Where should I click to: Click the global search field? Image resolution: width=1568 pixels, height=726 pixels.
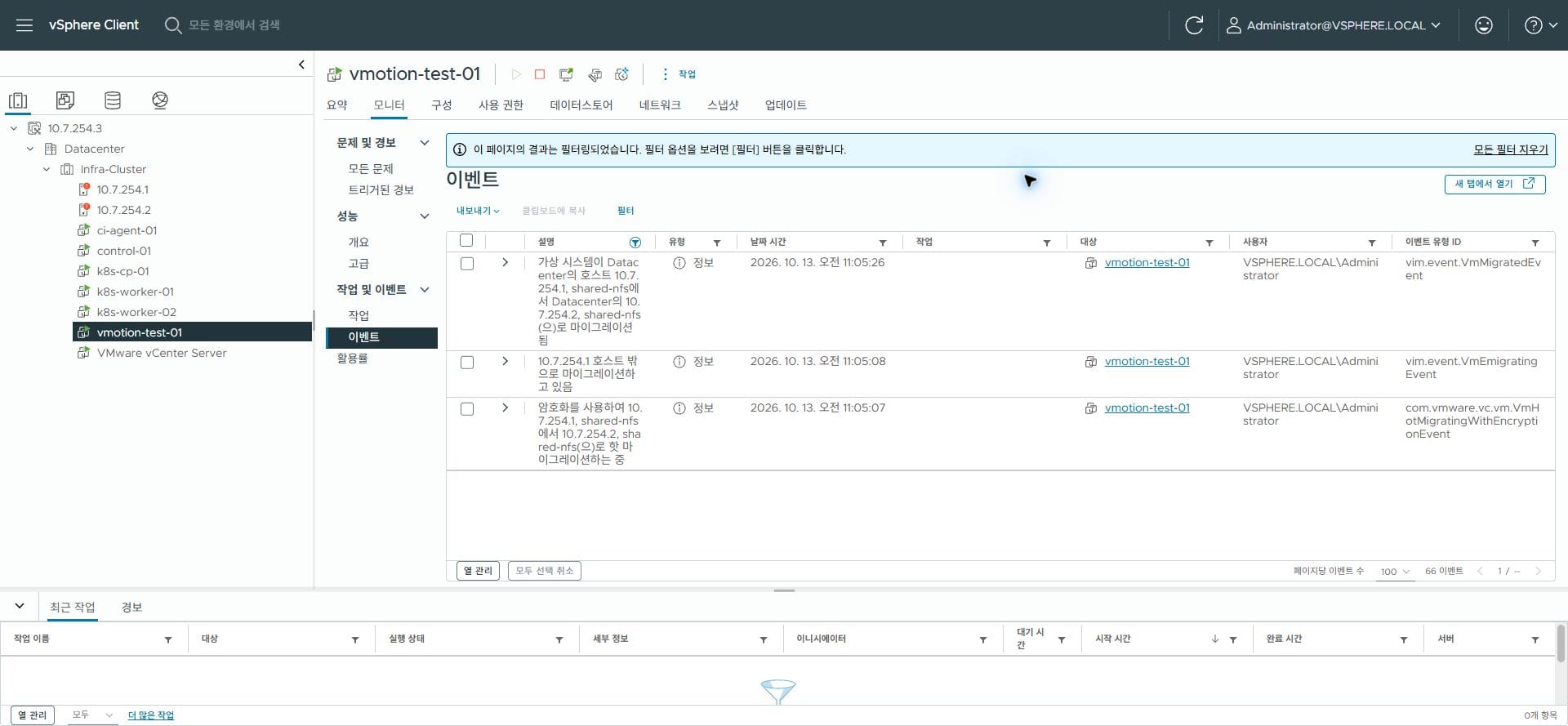coord(234,25)
